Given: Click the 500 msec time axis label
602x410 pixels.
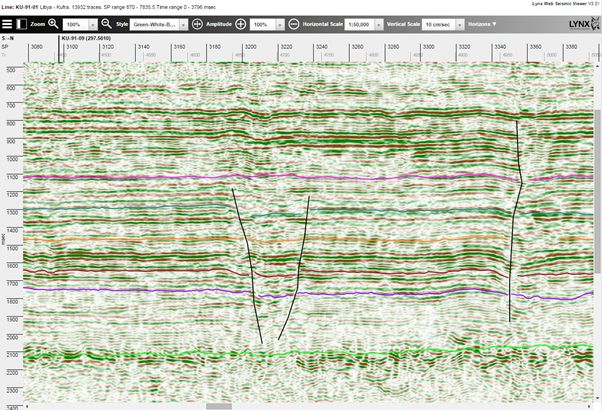Looking at the screenshot, I should pyautogui.click(x=10, y=70).
